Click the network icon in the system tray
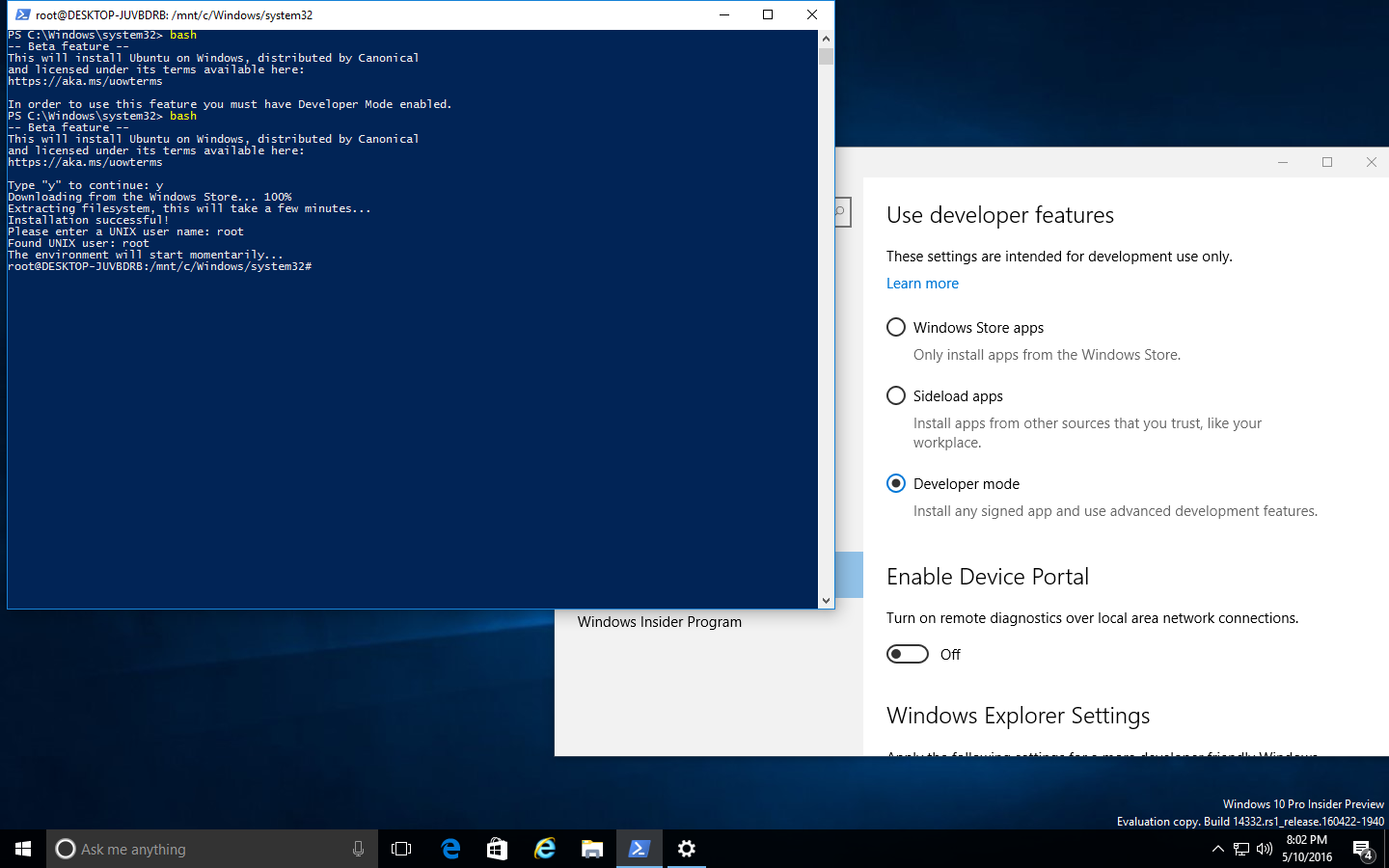 point(1241,849)
